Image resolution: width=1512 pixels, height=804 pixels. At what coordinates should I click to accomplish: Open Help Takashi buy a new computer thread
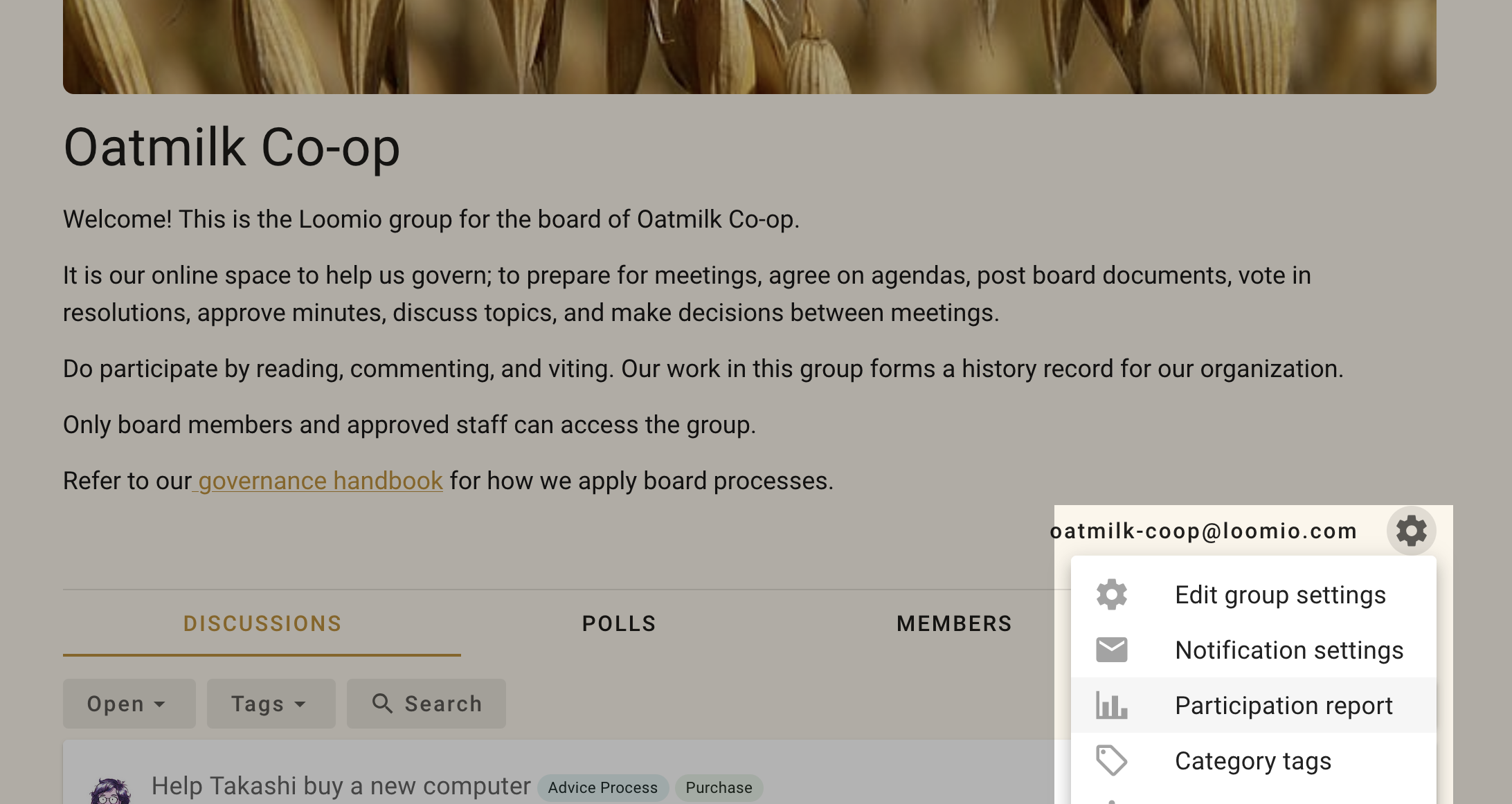pyautogui.click(x=341, y=786)
